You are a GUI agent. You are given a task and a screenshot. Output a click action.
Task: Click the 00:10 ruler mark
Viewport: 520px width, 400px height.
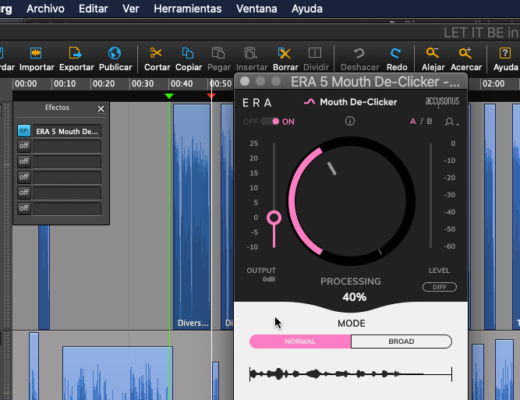coord(64,84)
